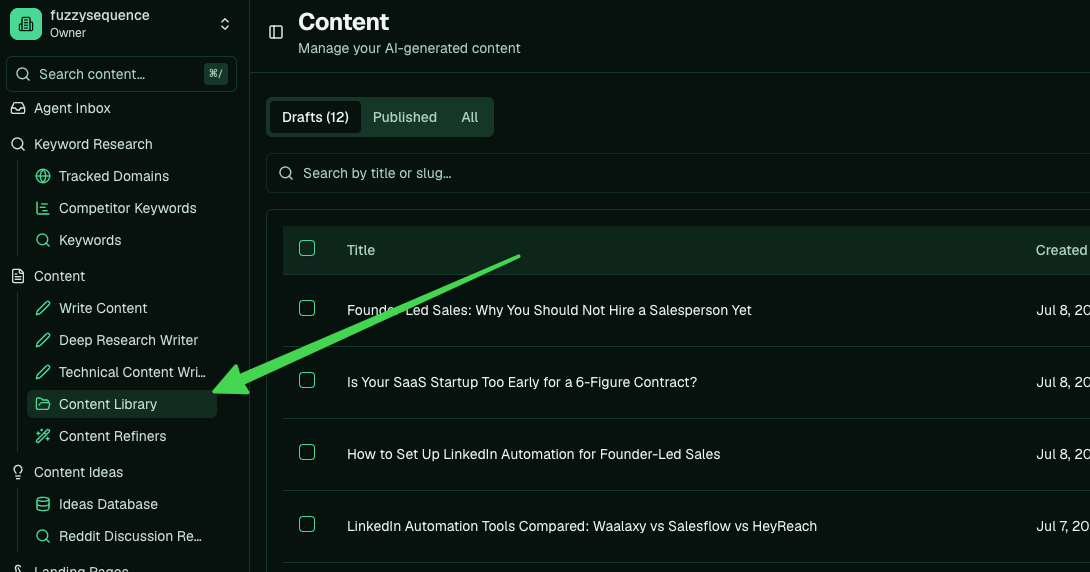Viewport: 1090px width, 572px height.
Task: Check the select-all checkbox in the header
Action: (307, 248)
